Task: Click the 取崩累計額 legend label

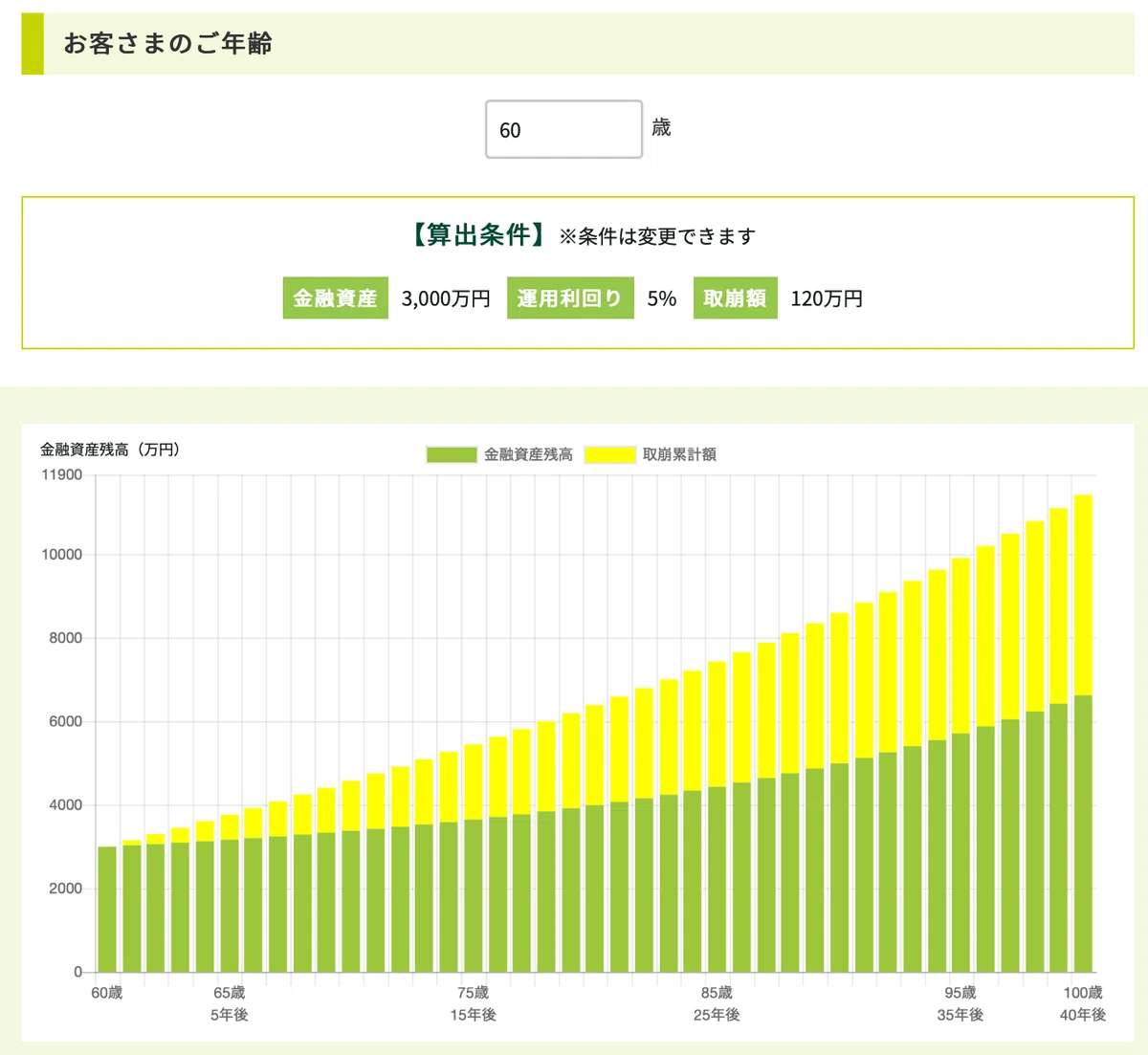Action: [679, 454]
